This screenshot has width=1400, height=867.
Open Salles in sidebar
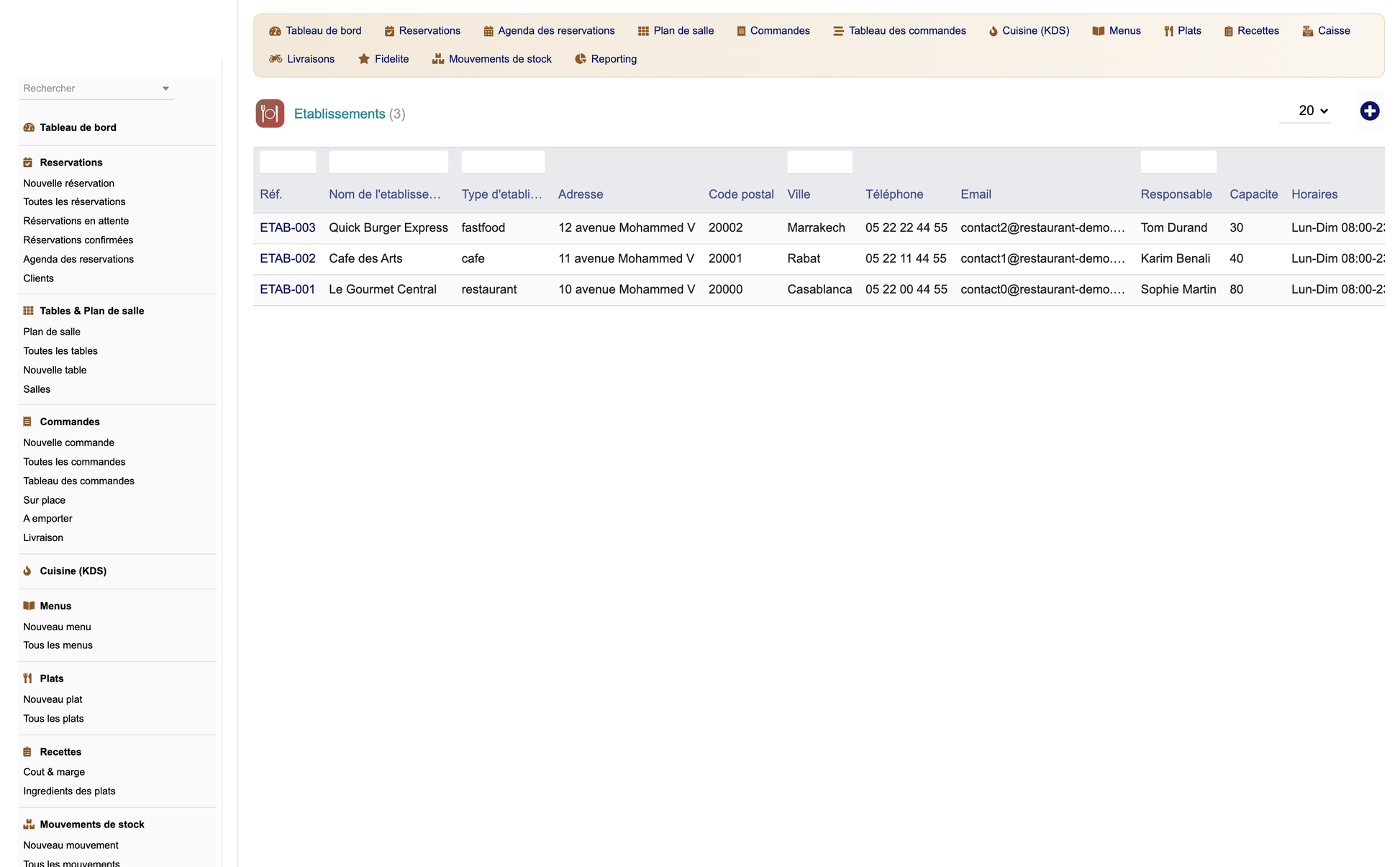(37, 389)
